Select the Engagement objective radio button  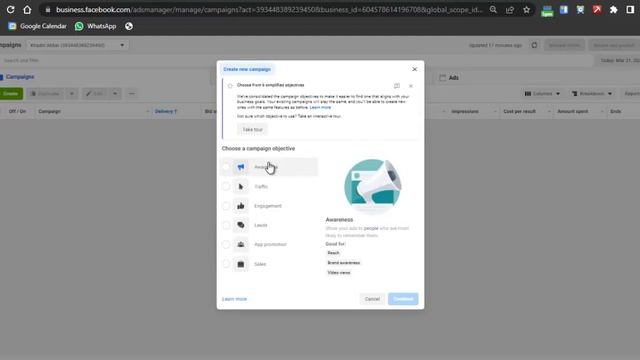(226, 206)
